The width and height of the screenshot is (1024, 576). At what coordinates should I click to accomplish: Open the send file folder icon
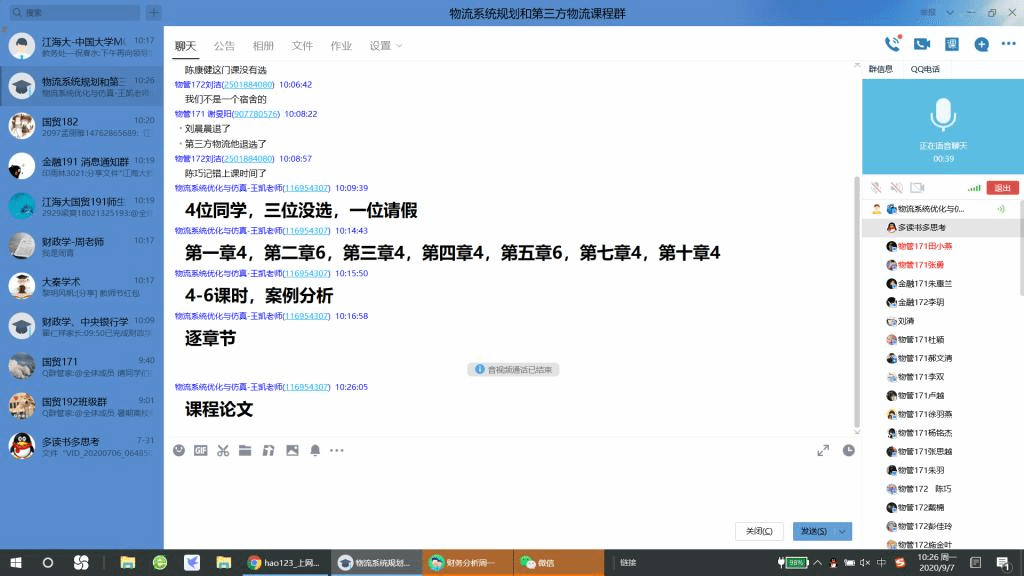coord(245,451)
